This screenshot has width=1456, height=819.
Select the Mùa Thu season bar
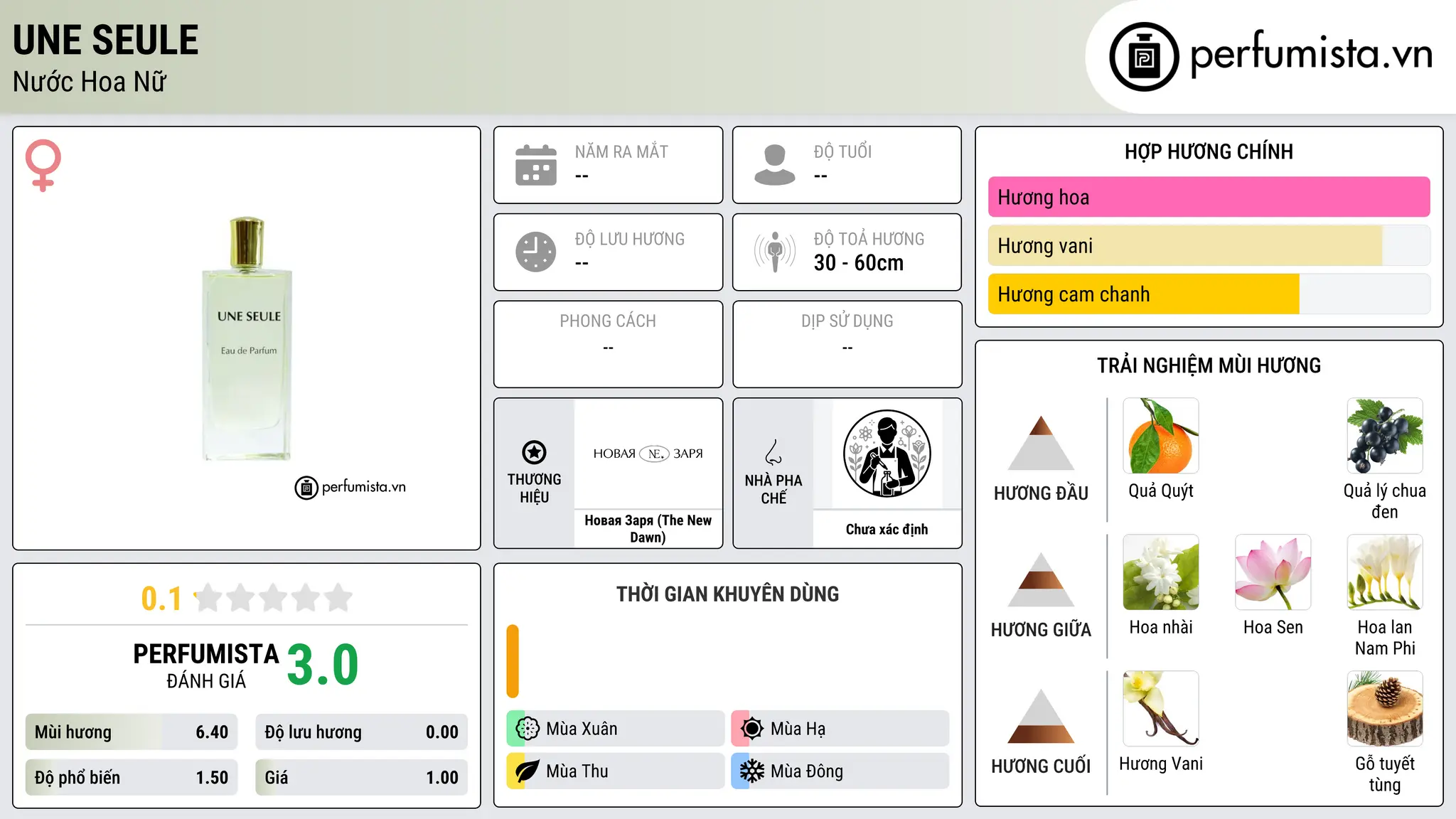point(615,771)
